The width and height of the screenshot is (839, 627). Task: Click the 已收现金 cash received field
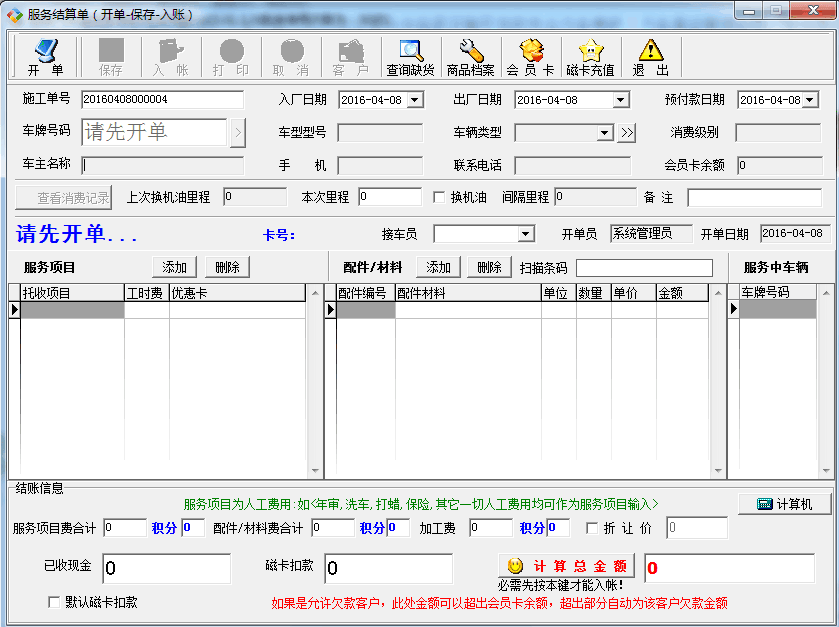coord(166,568)
